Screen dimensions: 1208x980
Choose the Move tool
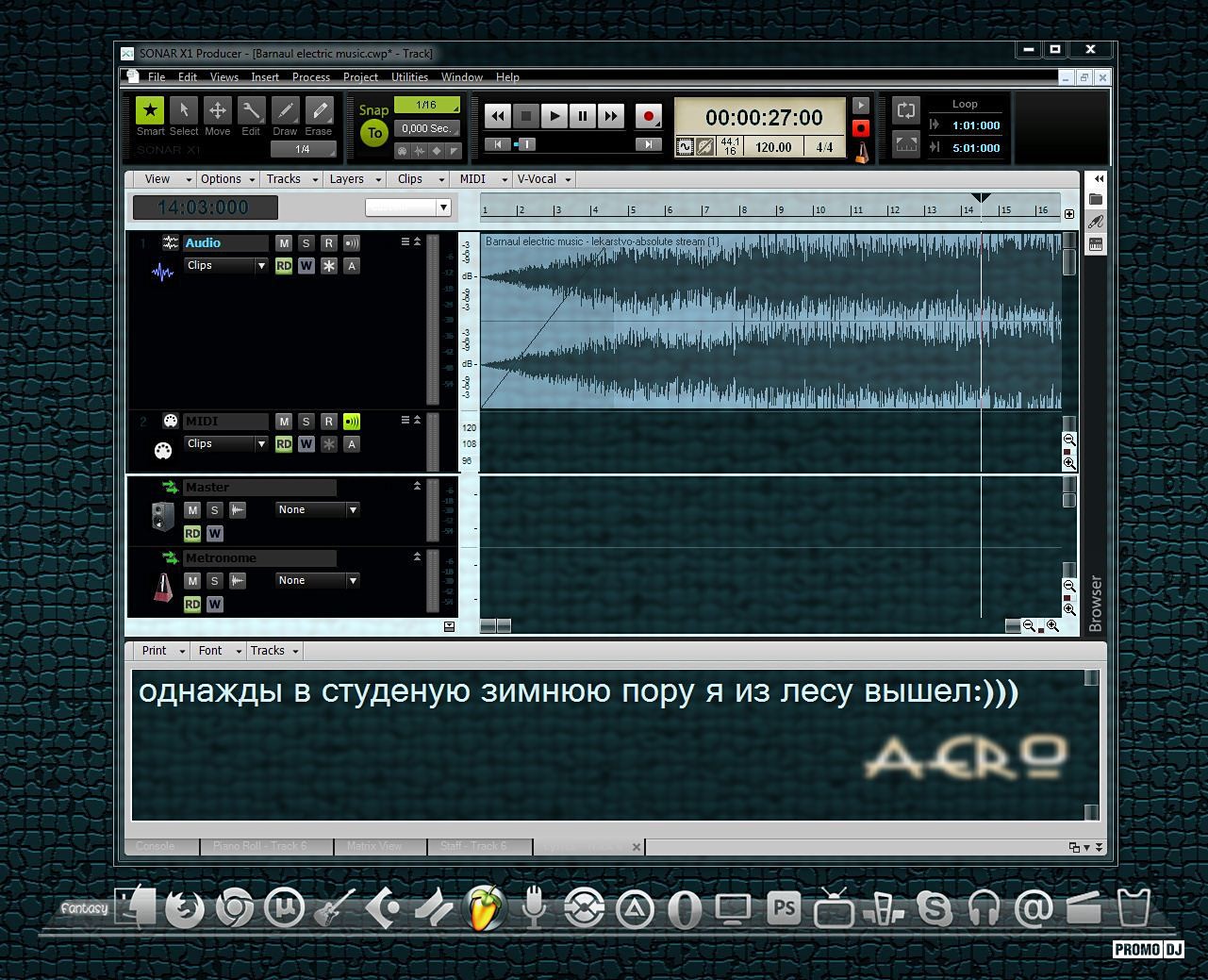pyautogui.click(x=217, y=112)
